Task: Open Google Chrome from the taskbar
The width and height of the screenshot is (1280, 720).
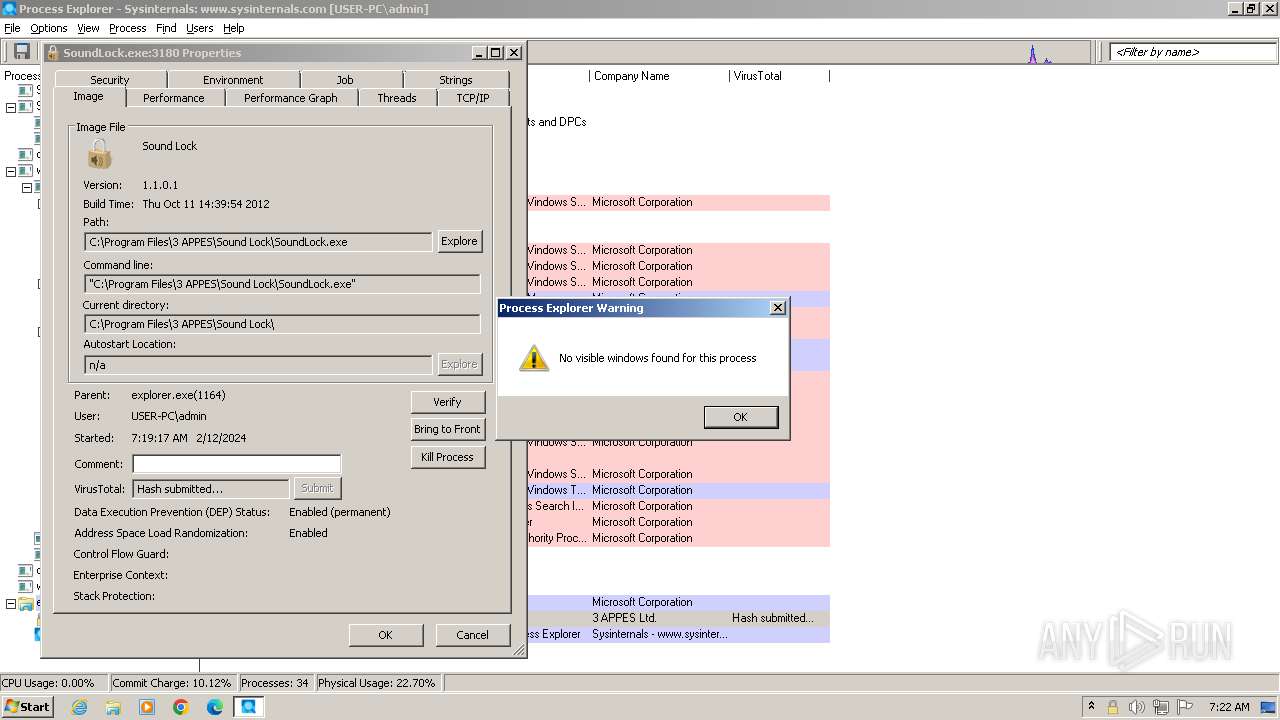Action: point(181,707)
